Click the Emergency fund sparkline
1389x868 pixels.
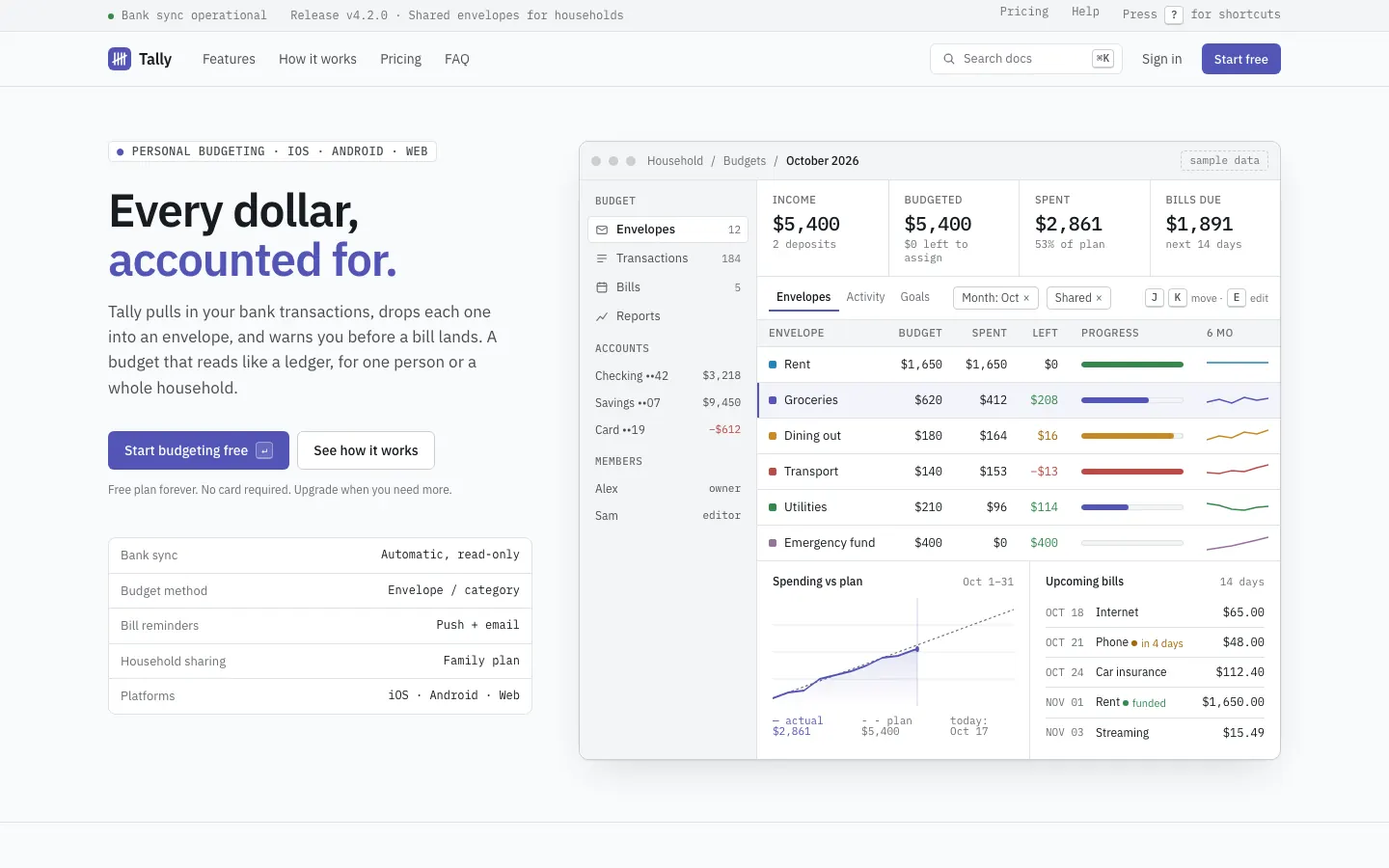[1238, 542]
